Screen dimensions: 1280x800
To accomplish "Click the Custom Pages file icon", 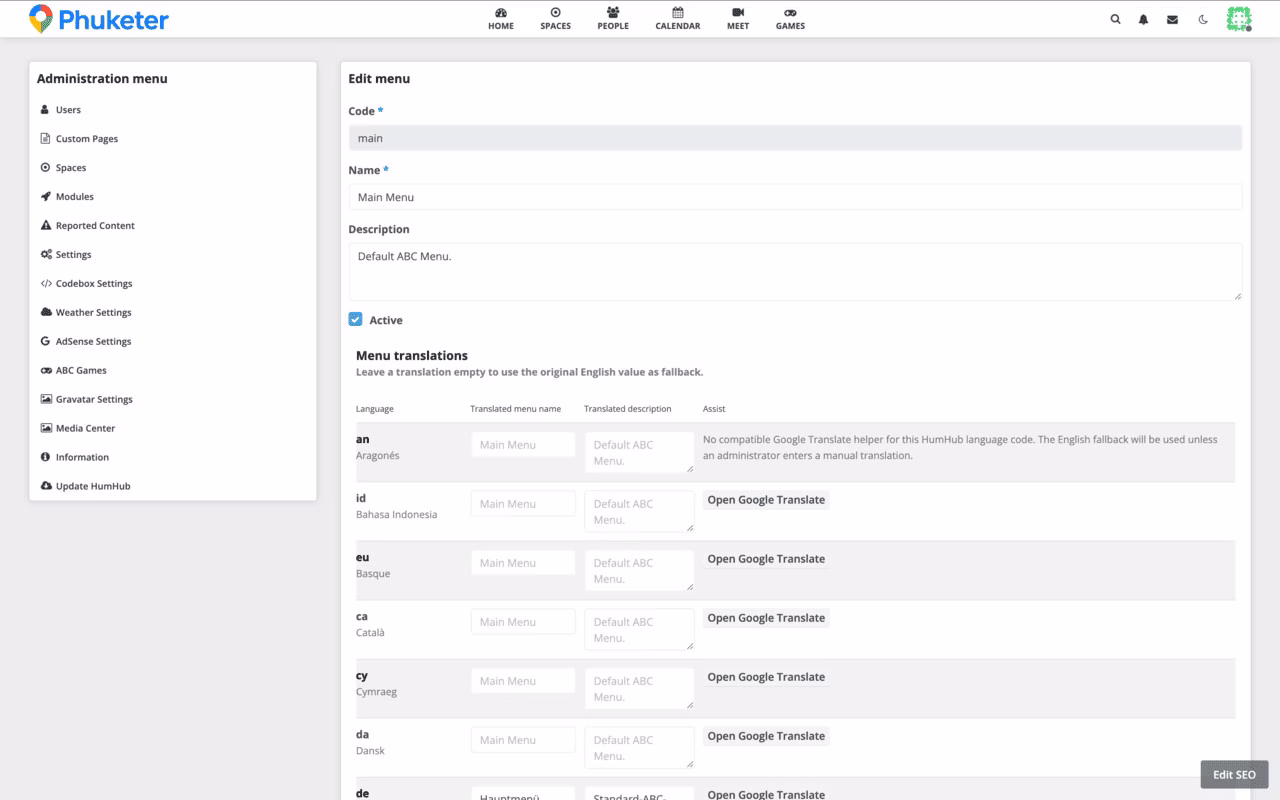I will point(45,139).
